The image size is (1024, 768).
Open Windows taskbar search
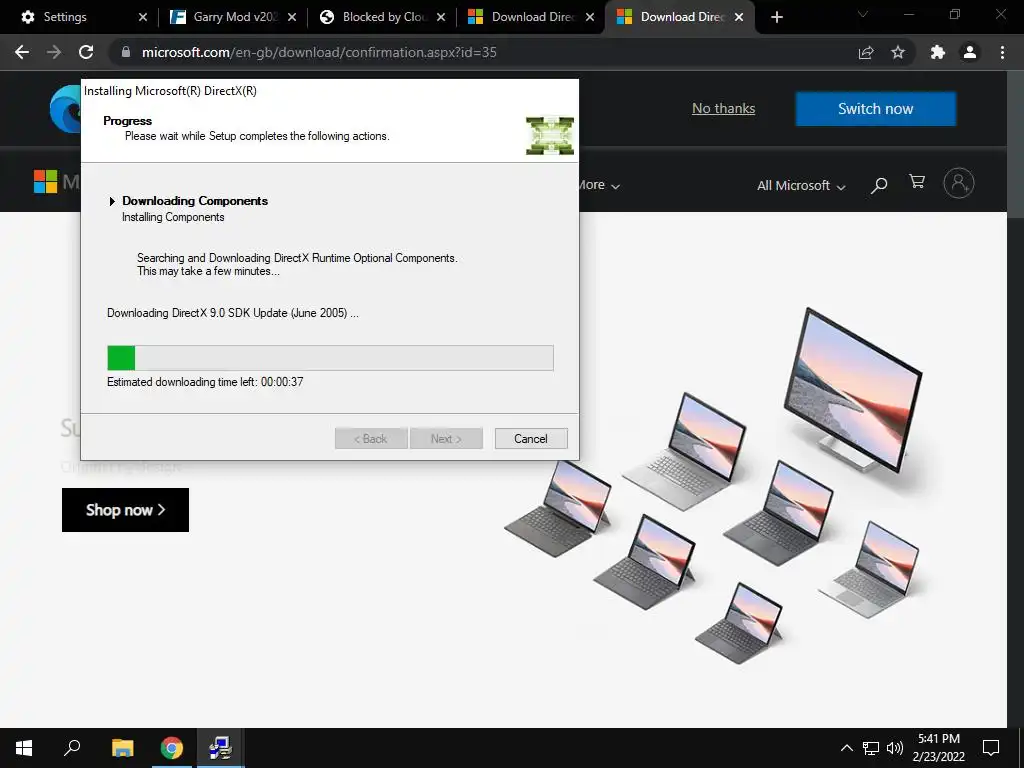tap(72, 748)
